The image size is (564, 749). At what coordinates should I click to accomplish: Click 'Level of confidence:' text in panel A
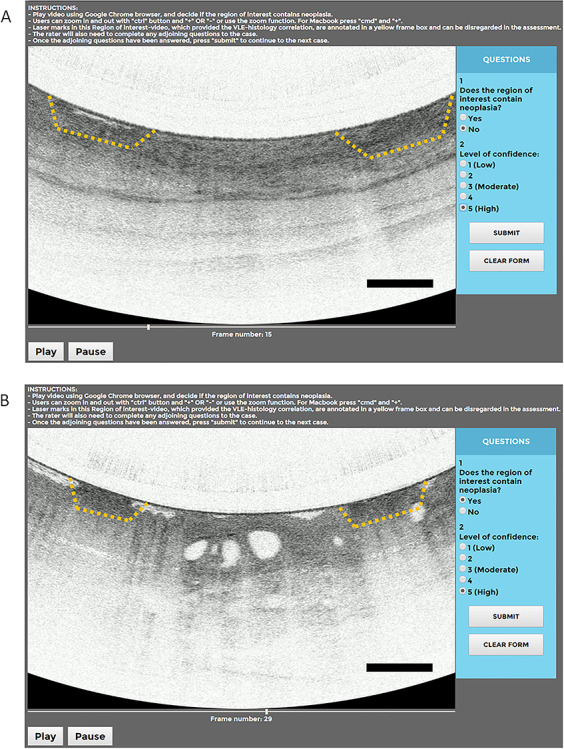point(499,154)
